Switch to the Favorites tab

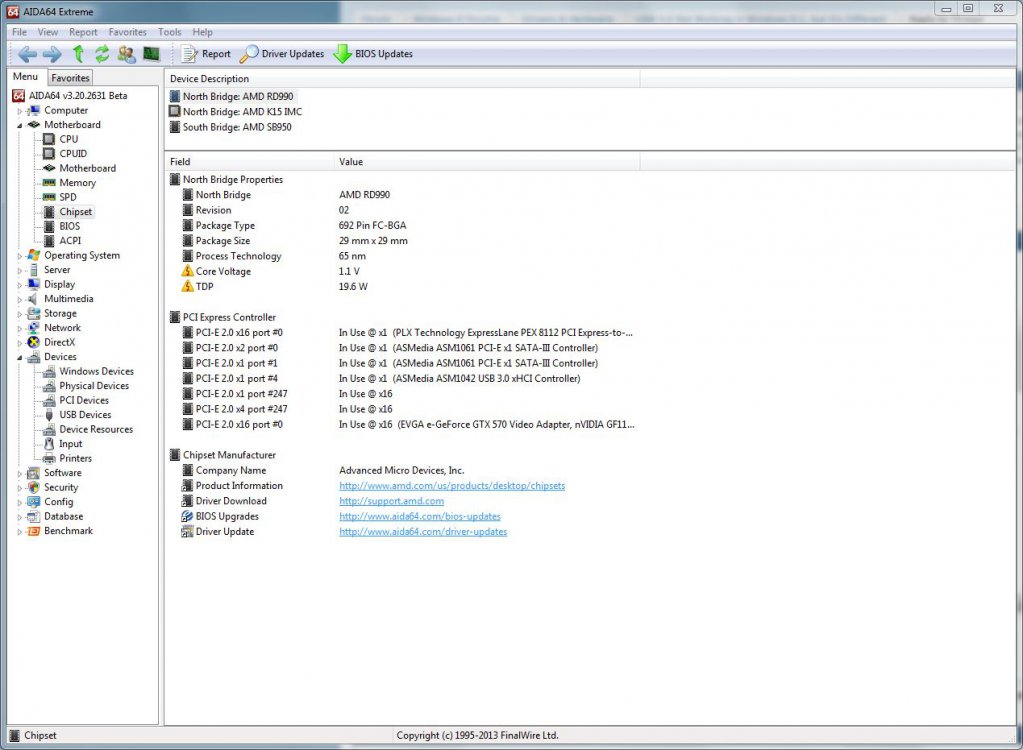[x=70, y=78]
